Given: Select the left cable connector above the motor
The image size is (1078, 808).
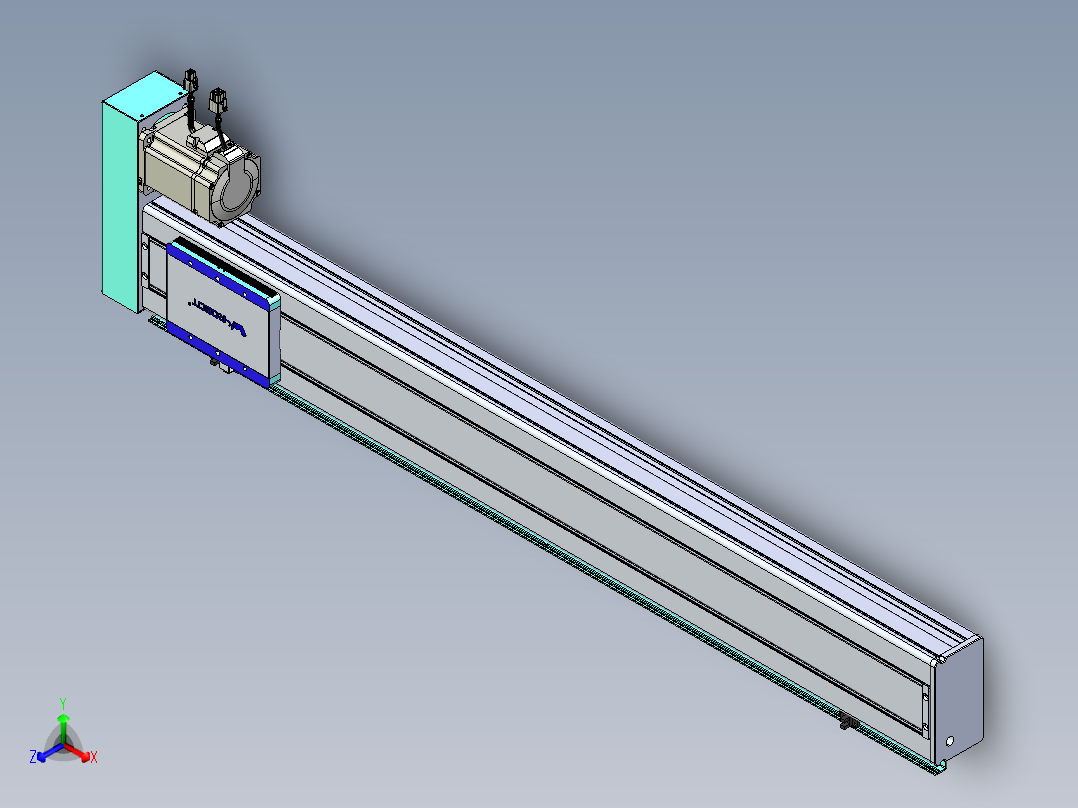Looking at the screenshot, I should point(190,78).
